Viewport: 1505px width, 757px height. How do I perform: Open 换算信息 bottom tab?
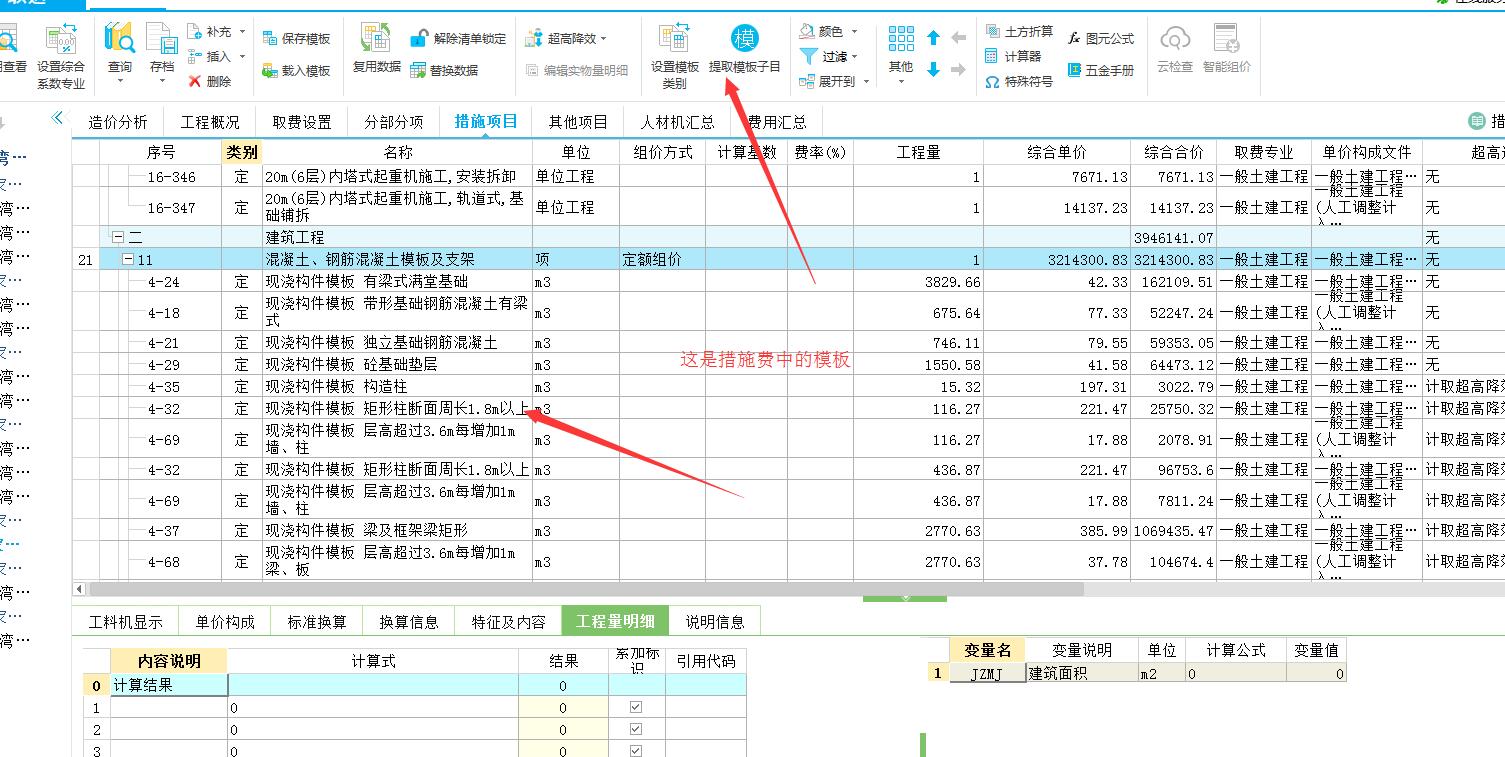pyautogui.click(x=408, y=622)
